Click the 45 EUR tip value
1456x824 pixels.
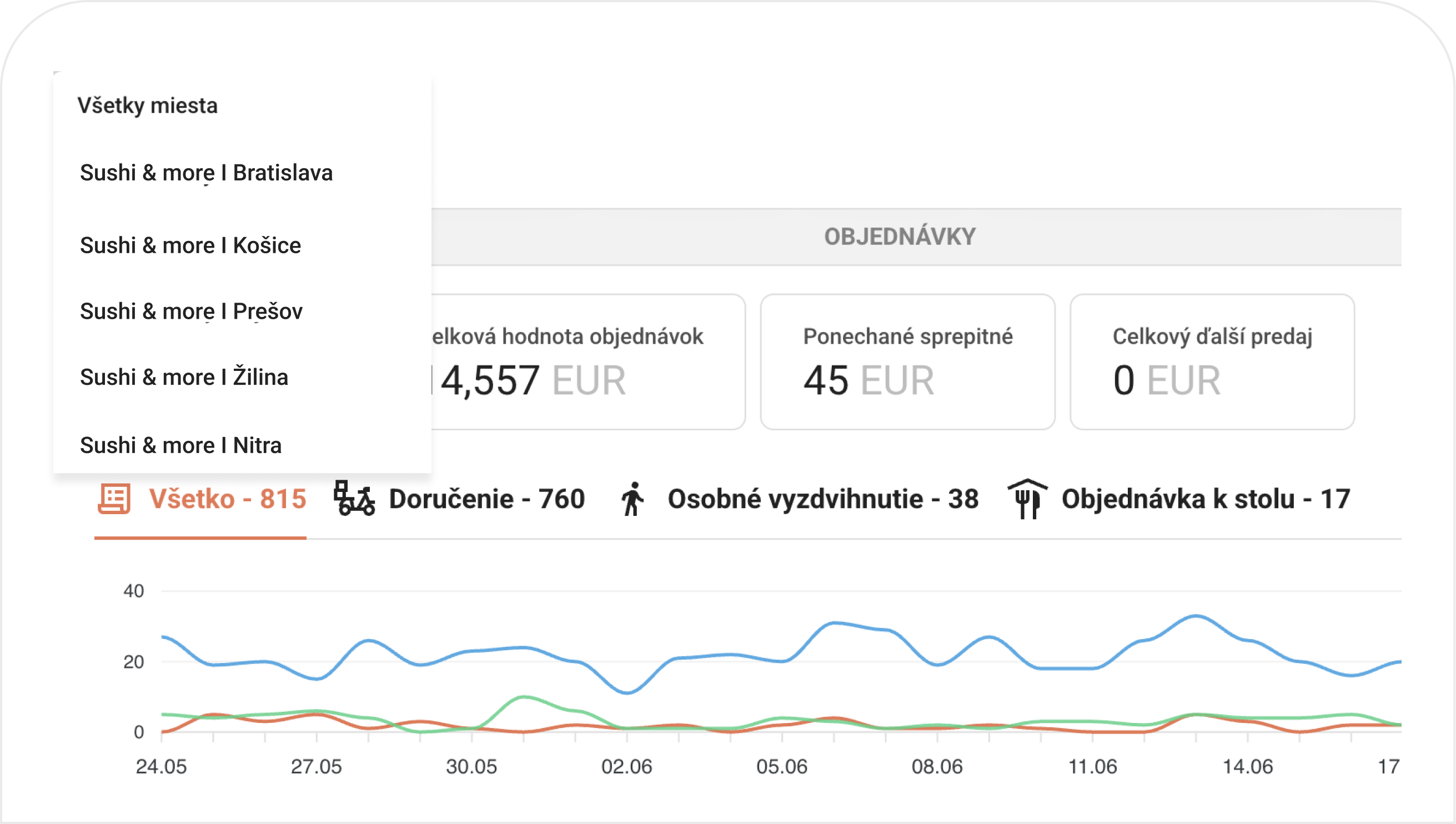pyautogui.click(x=868, y=380)
